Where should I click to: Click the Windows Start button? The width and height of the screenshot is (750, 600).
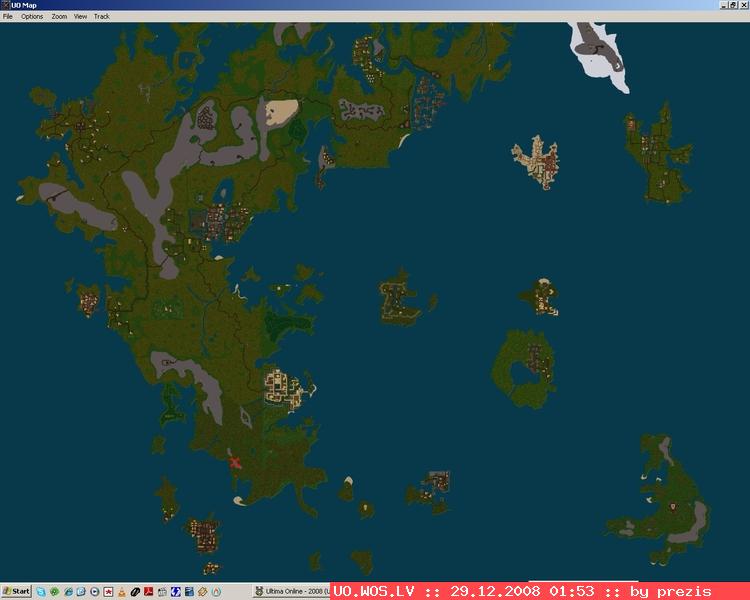16,591
